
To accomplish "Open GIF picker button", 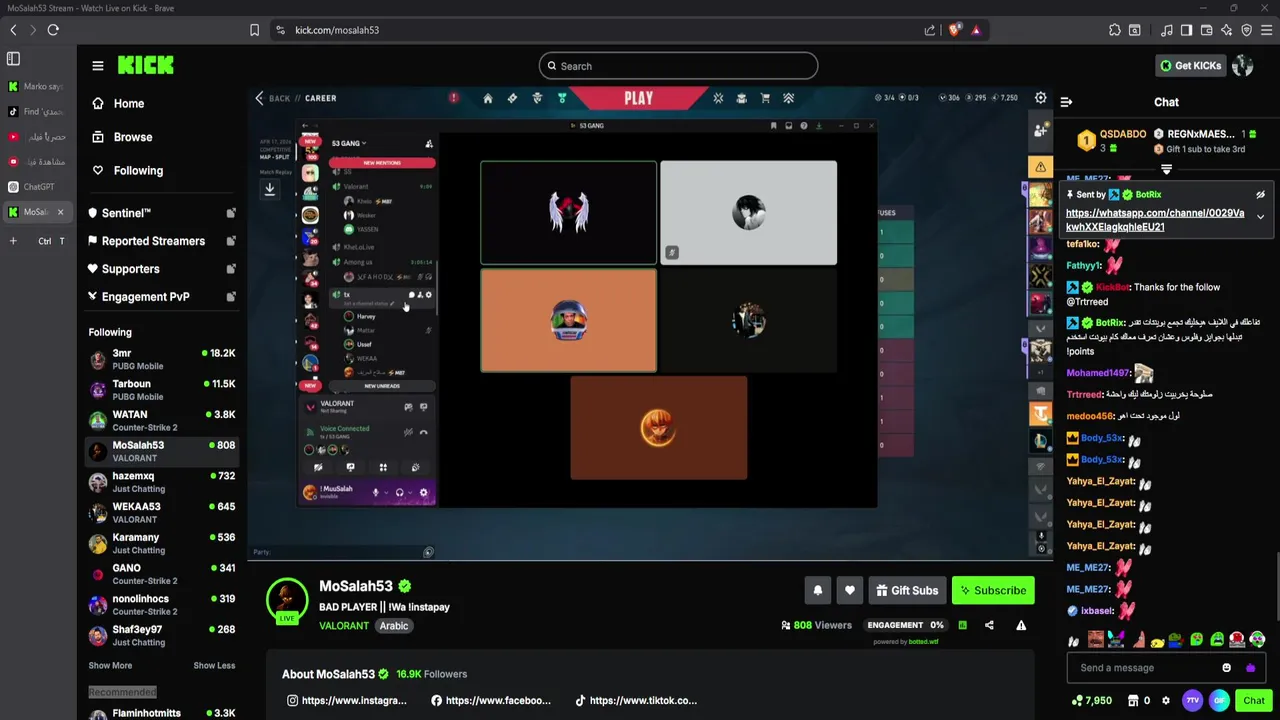I will (1219, 701).
